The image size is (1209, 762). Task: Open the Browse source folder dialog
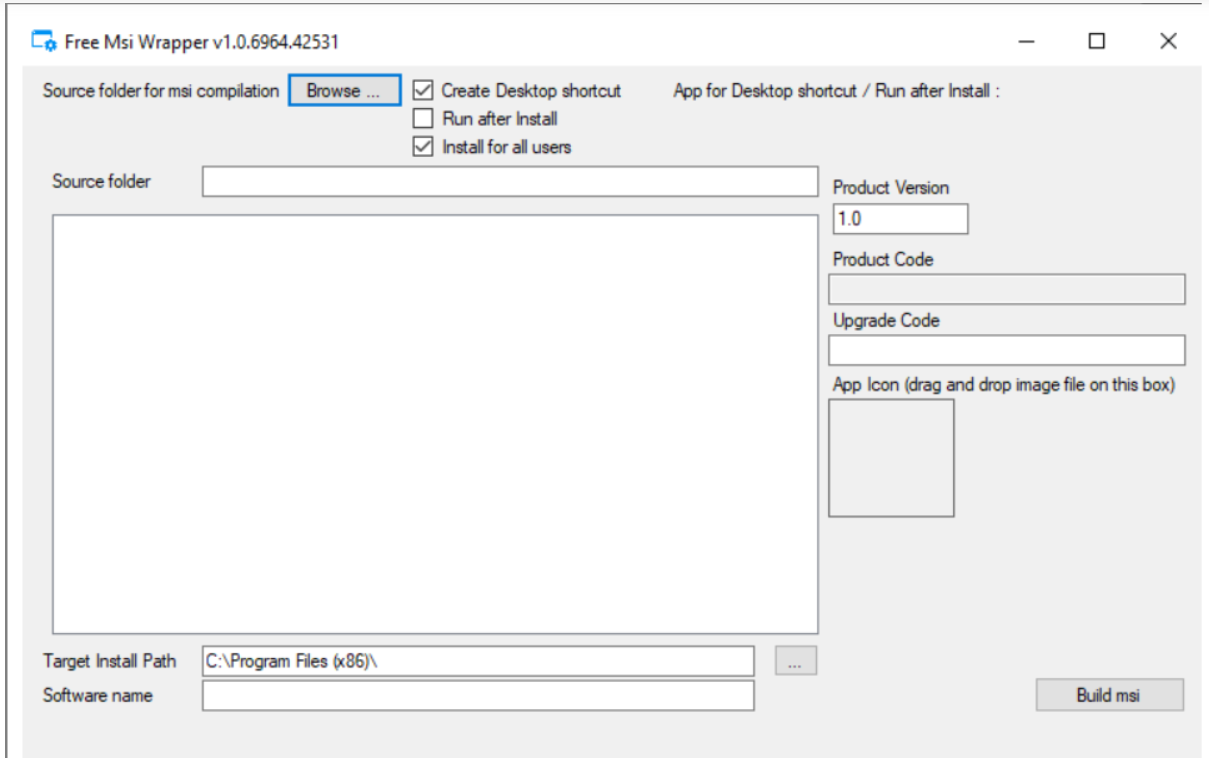point(345,90)
